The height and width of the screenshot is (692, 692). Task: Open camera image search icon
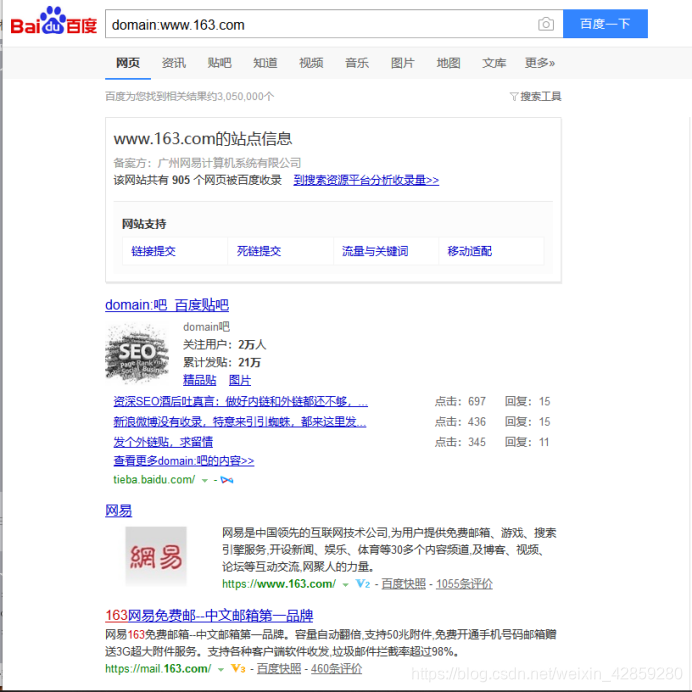pyautogui.click(x=546, y=24)
